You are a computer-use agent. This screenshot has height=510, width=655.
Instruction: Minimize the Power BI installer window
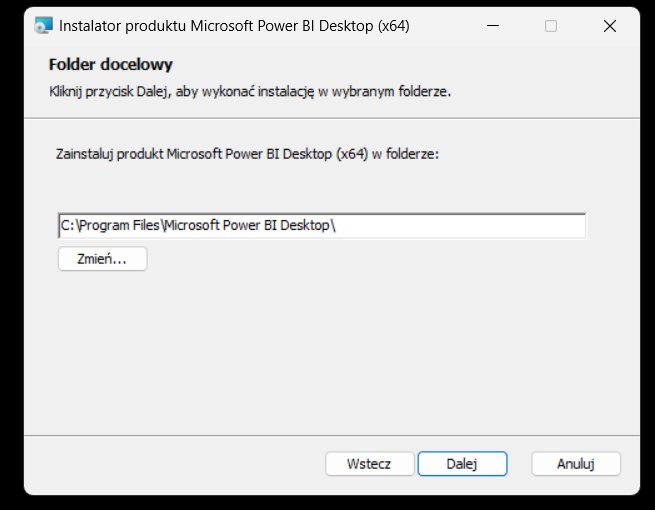pyautogui.click(x=492, y=26)
